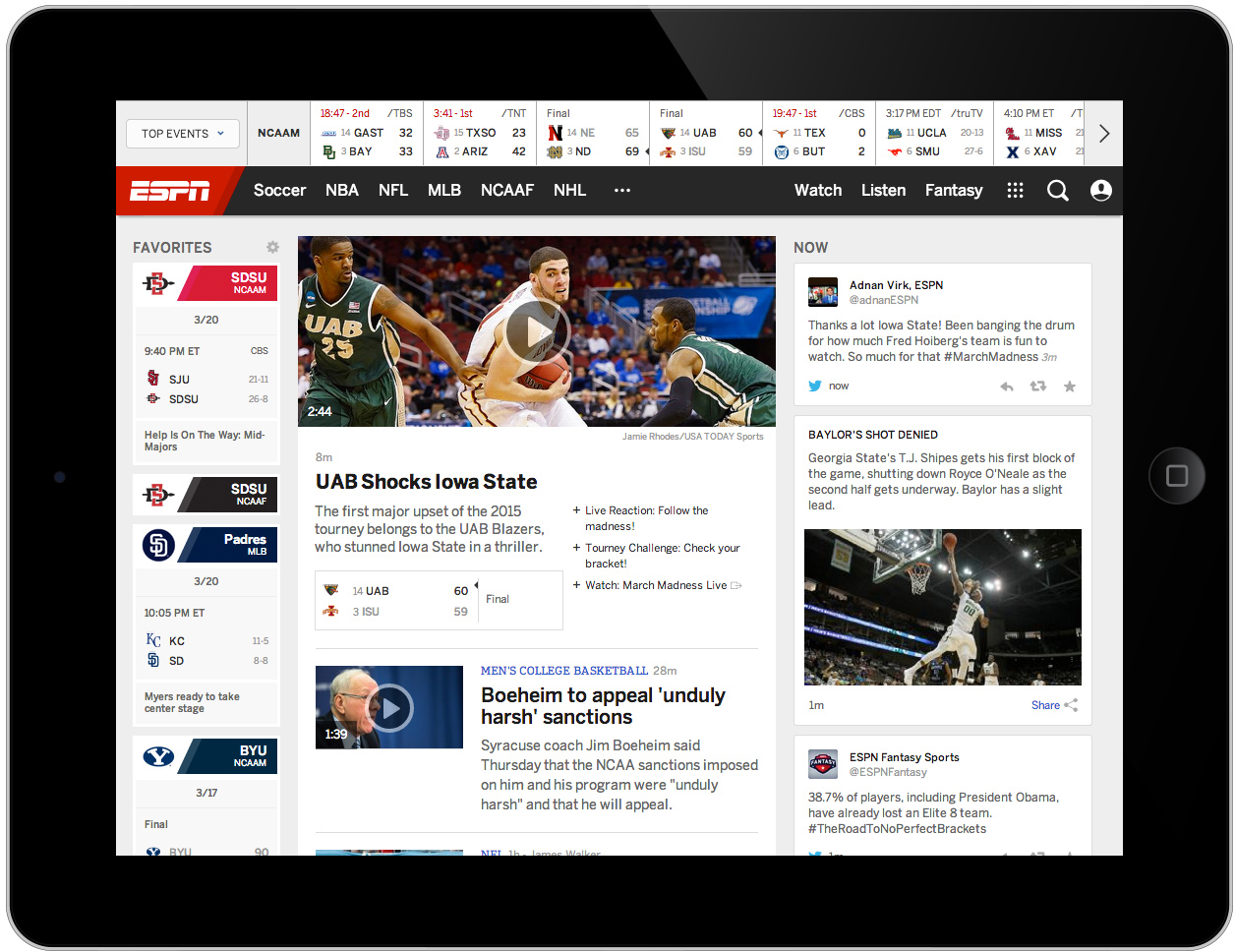This screenshot has width=1235, height=952.
Task: Select NCAAM scoreboard label
Action: 278,133
